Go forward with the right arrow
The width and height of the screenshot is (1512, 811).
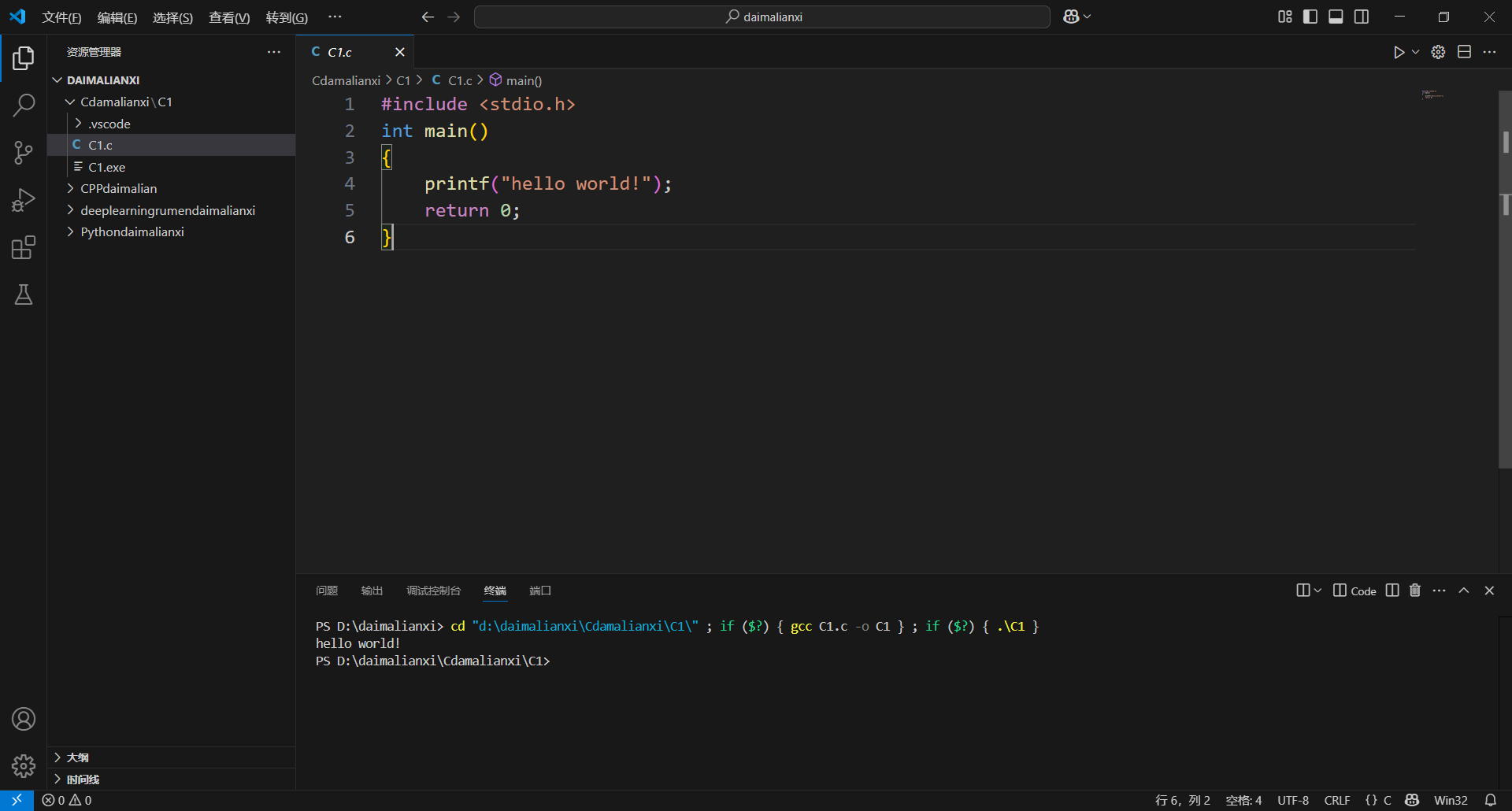[x=454, y=17]
